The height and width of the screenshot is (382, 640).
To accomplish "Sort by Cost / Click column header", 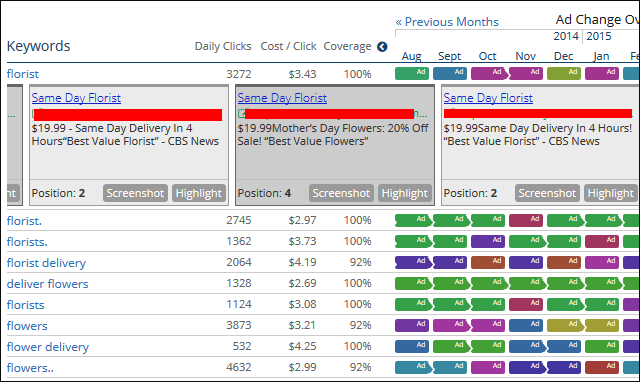I will tap(289, 47).
